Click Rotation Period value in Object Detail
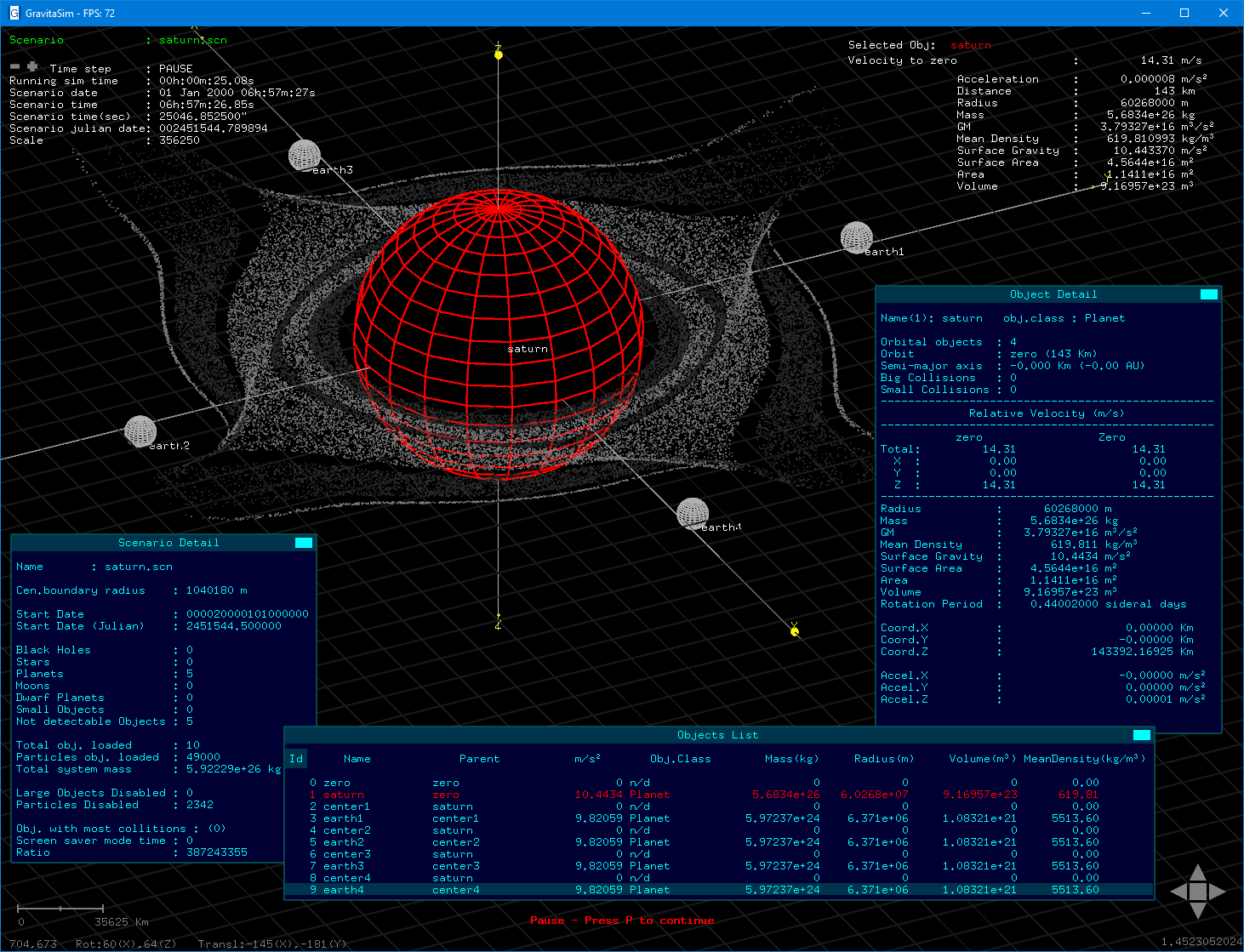Viewport: 1244px width, 952px height. tap(1108, 604)
